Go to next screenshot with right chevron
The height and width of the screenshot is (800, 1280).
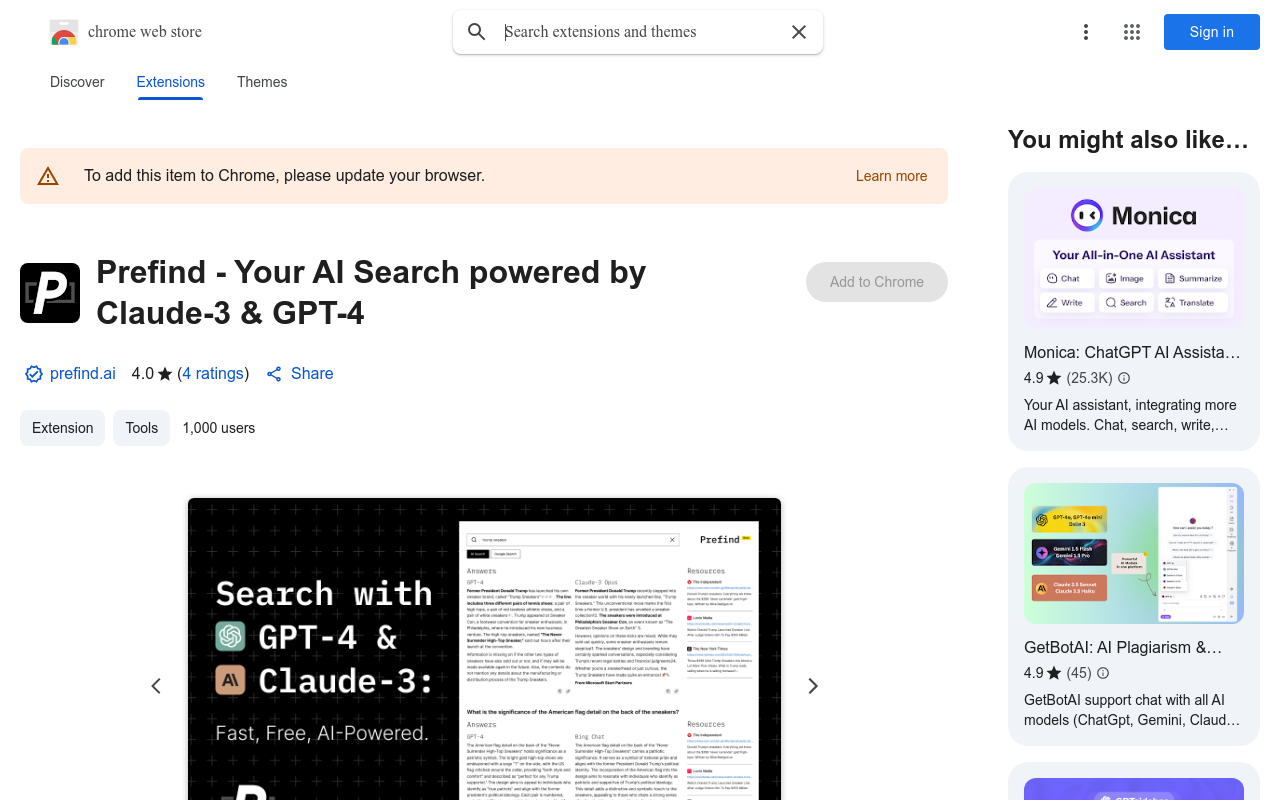813,686
